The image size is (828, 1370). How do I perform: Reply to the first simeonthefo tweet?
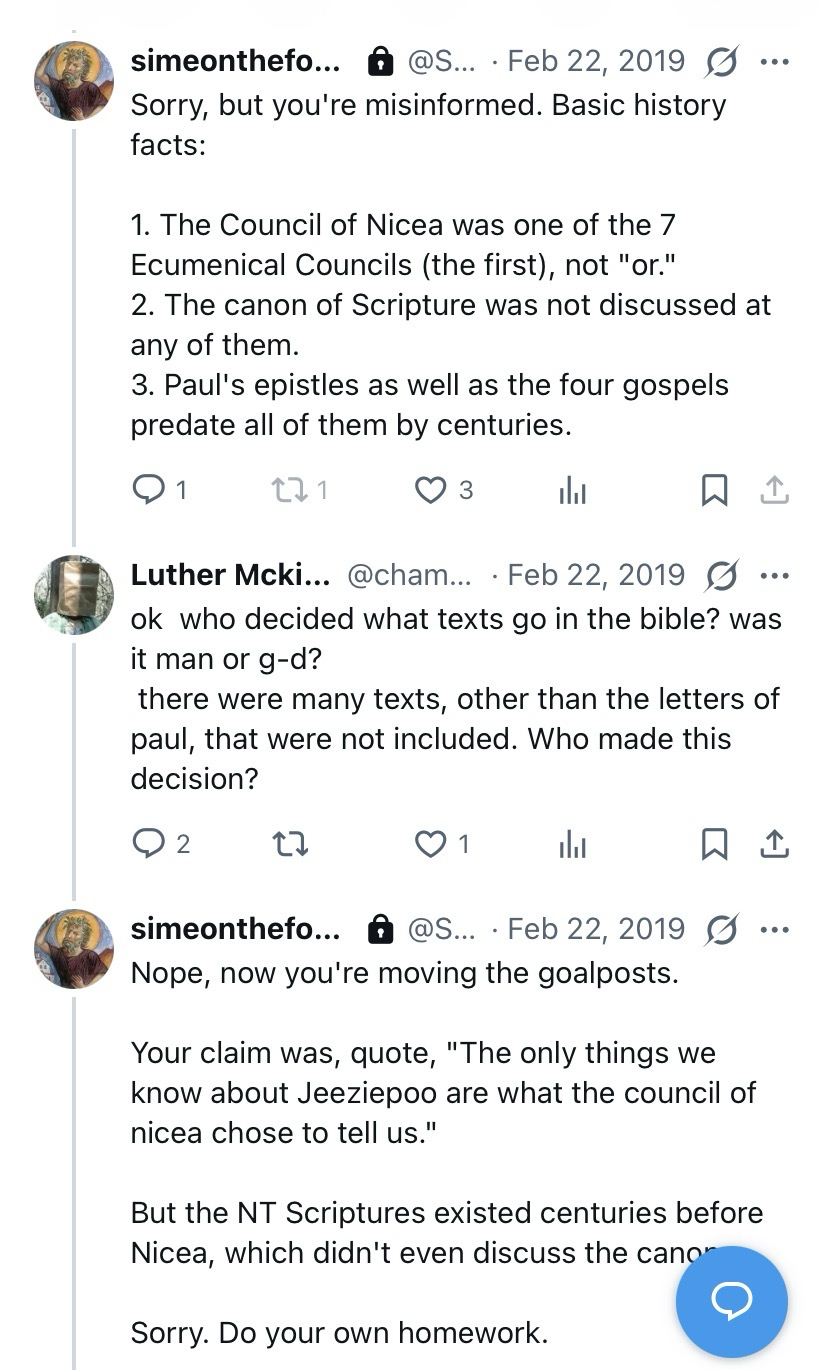tap(148, 489)
